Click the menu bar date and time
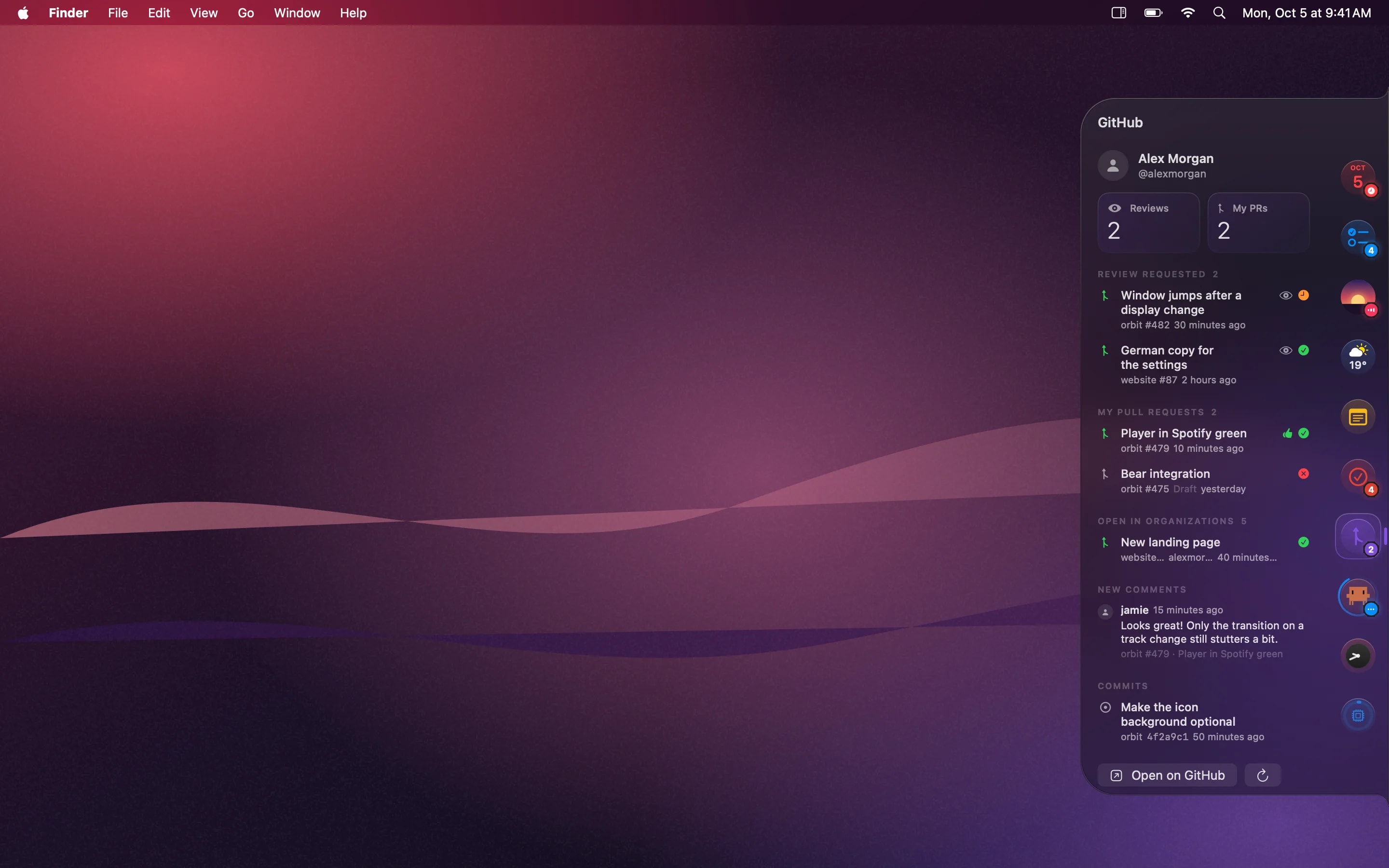This screenshot has height=868, width=1389. pyautogui.click(x=1307, y=13)
